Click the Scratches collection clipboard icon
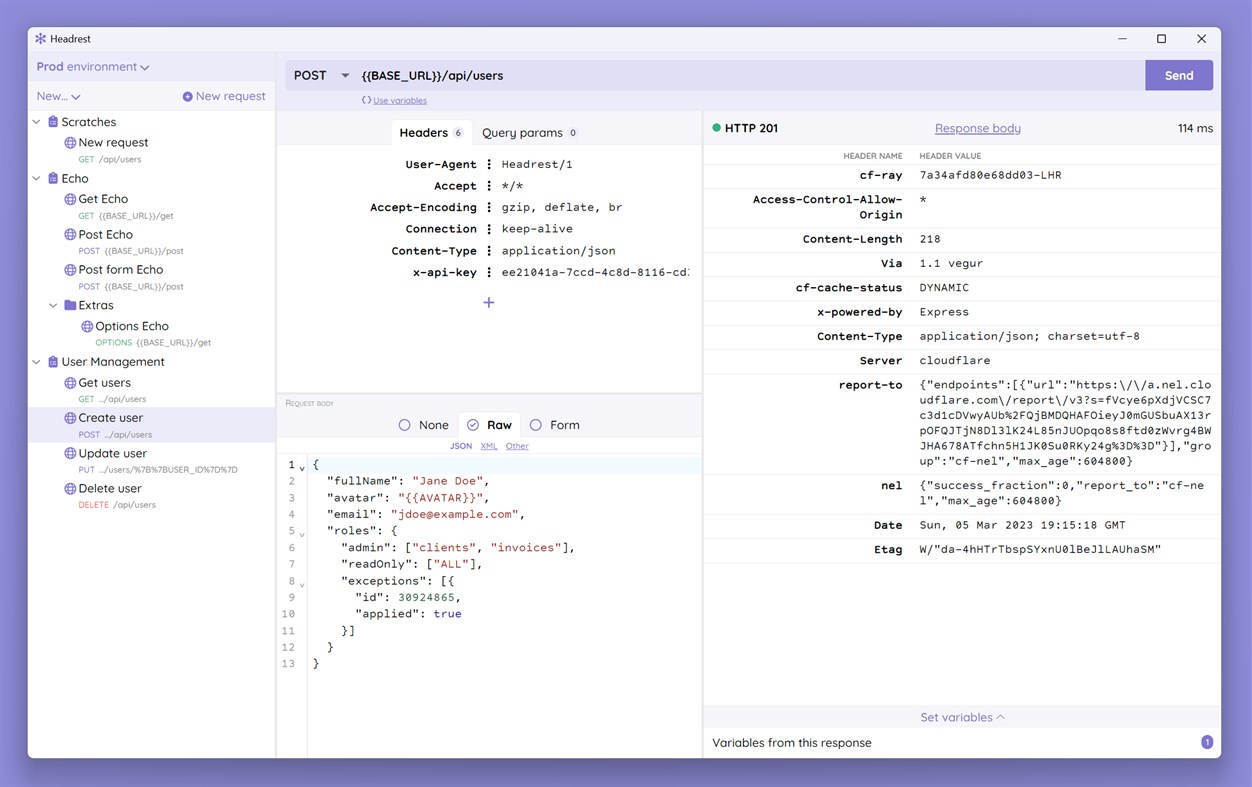Image resolution: width=1252 pixels, height=787 pixels. (x=53, y=122)
